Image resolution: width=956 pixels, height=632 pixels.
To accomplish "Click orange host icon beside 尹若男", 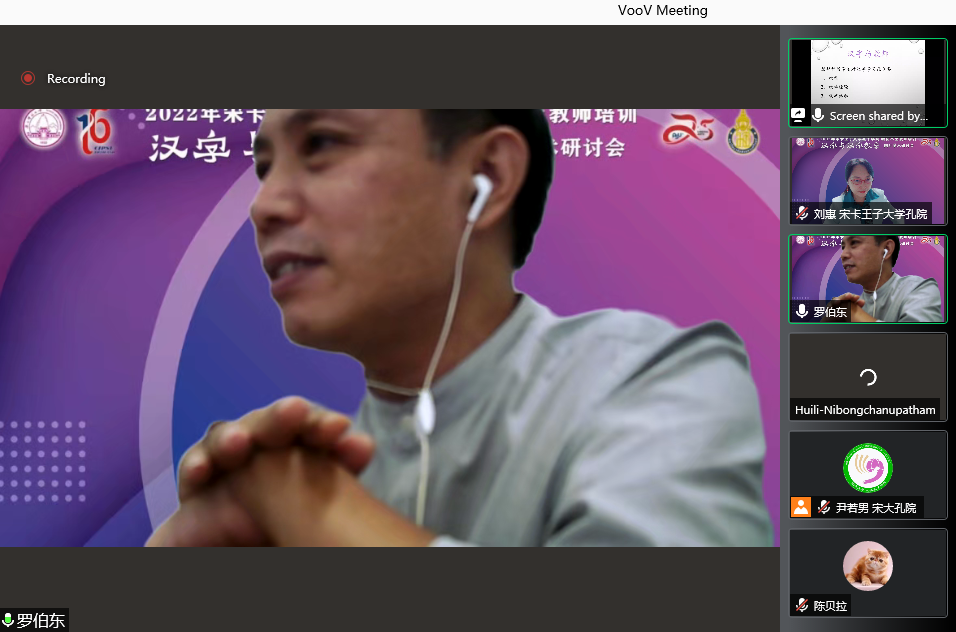I will point(801,507).
